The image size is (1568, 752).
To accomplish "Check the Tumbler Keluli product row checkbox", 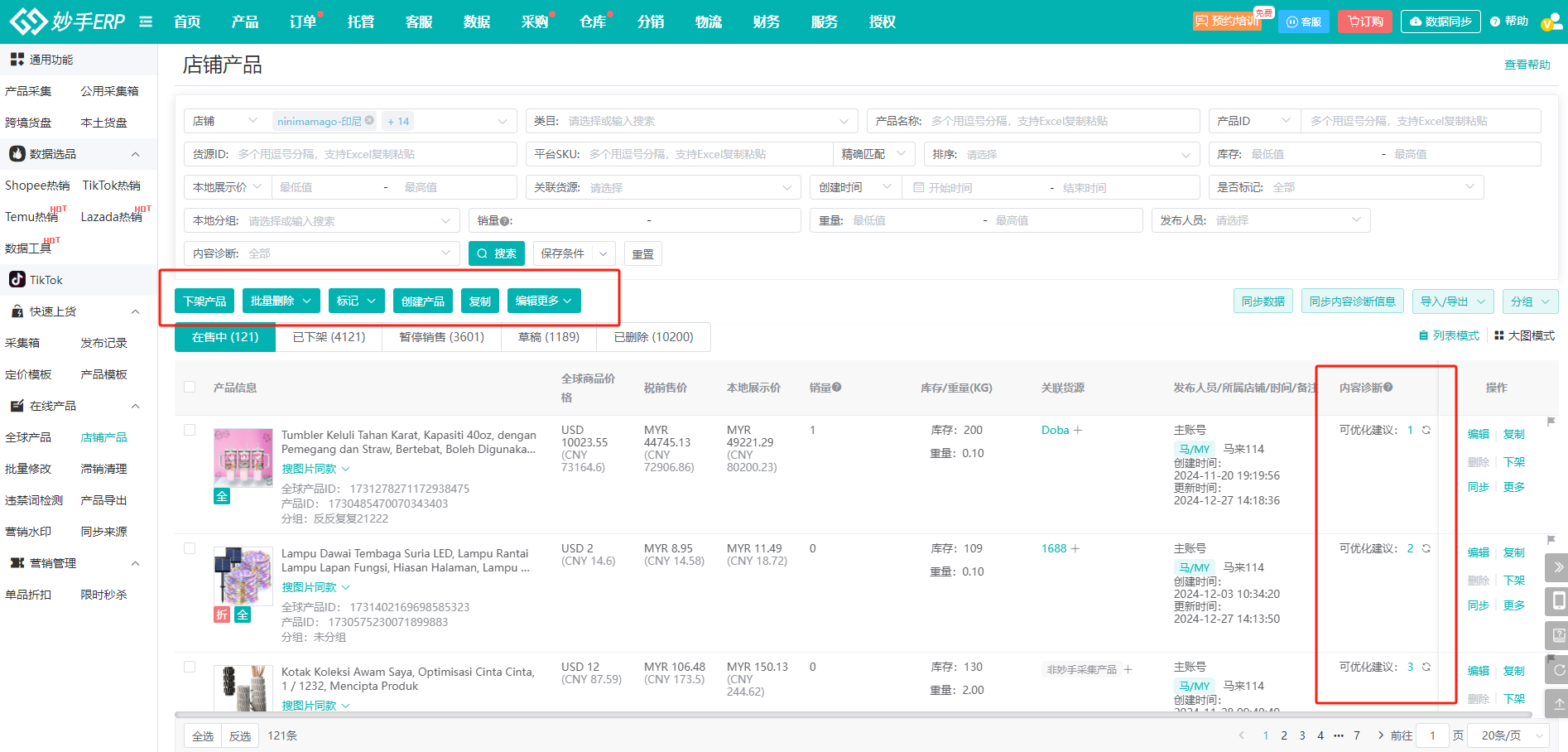I will point(190,430).
